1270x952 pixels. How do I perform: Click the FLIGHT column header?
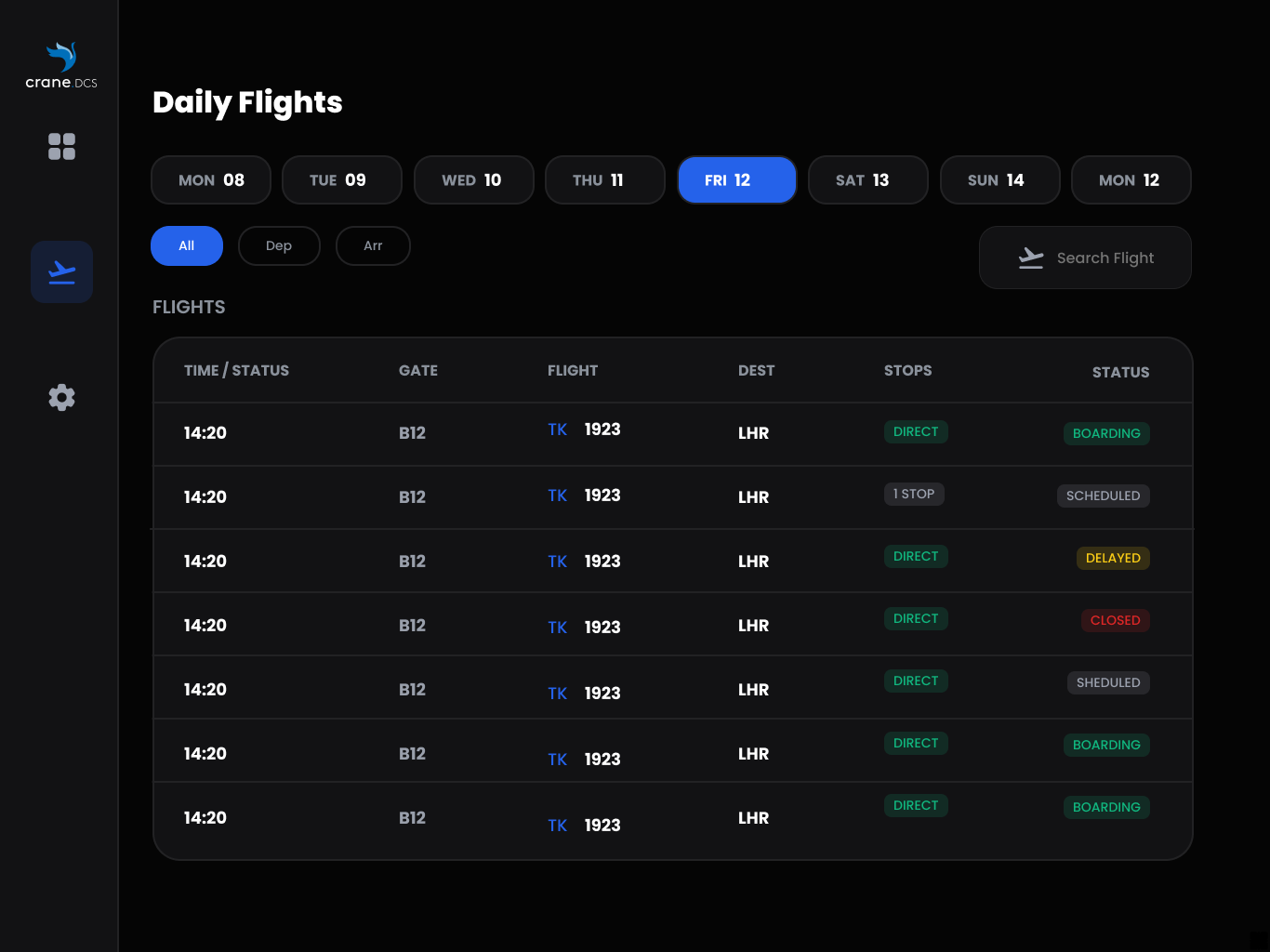click(573, 370)
